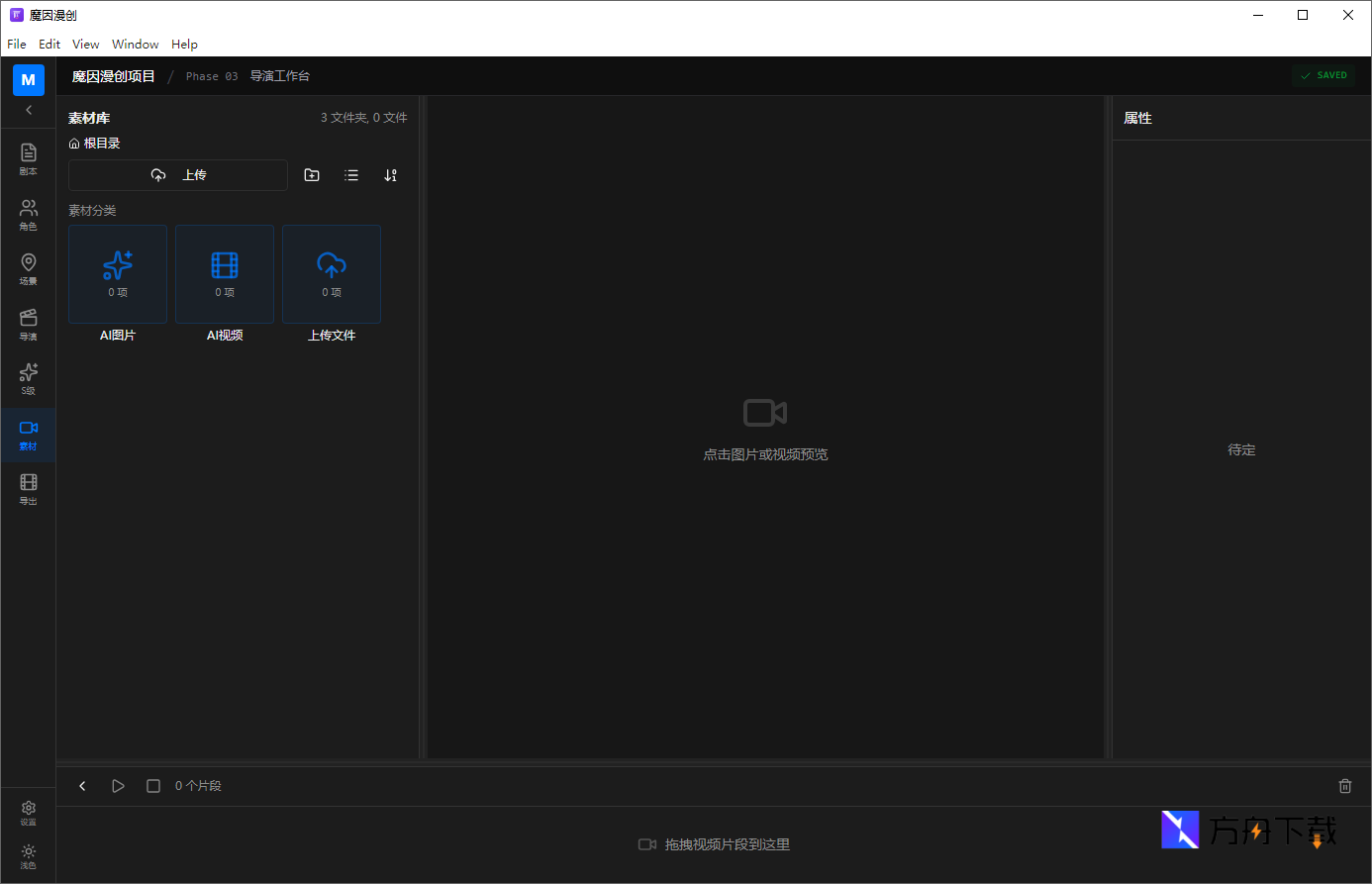Toggle list view in the asset library
1372x884 pixels.
pos(351,175)
